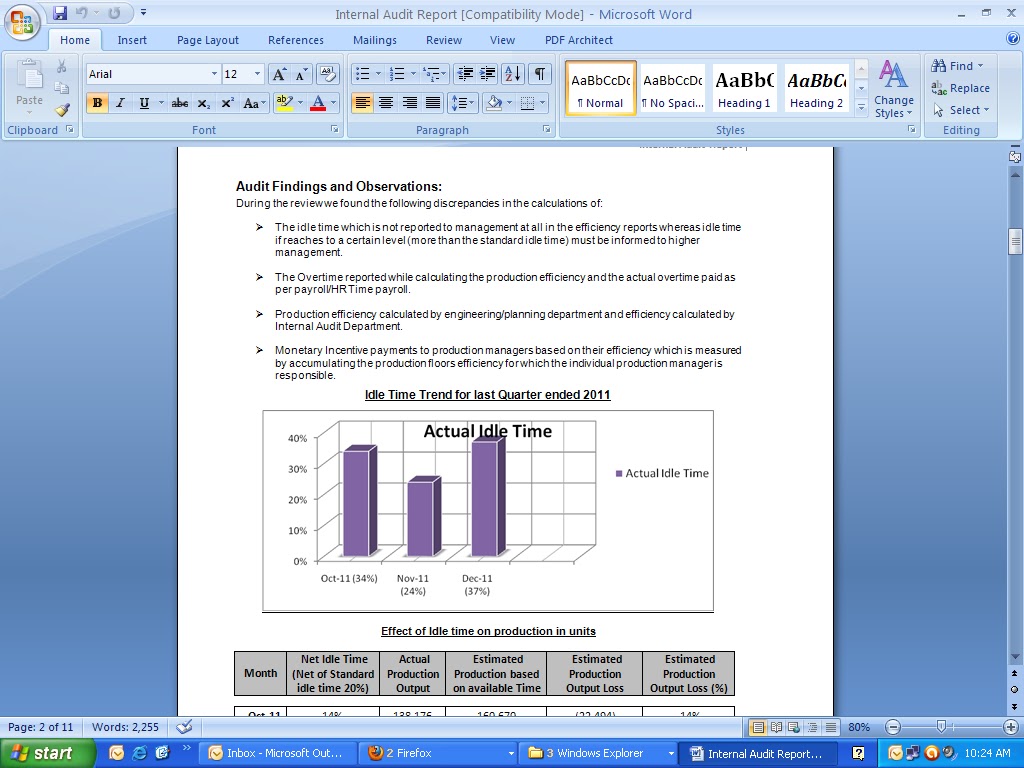
Task: Open the Bullets list dropdown
Action: click(378, 74)
